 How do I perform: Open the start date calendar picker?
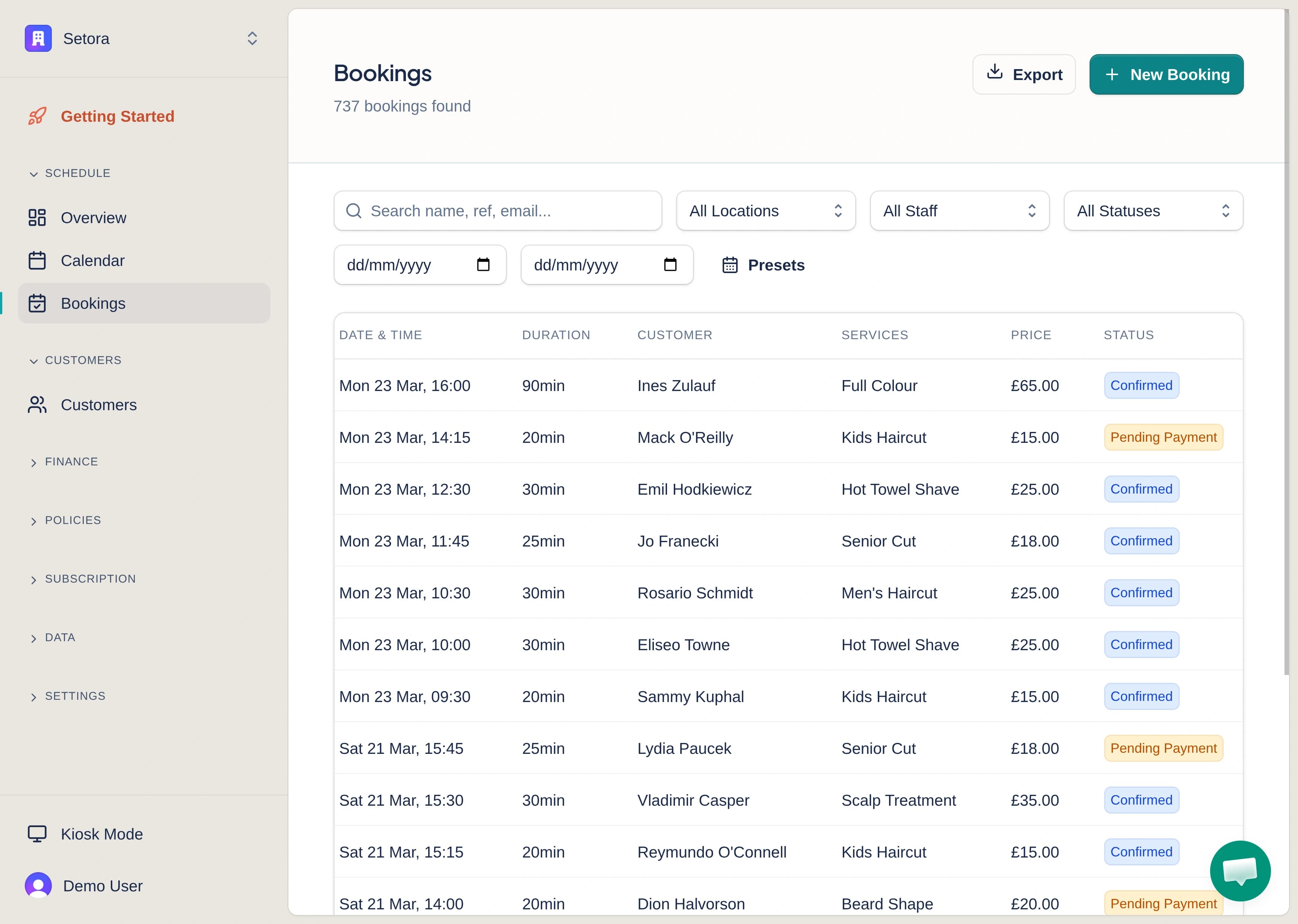tap(483, 264)
